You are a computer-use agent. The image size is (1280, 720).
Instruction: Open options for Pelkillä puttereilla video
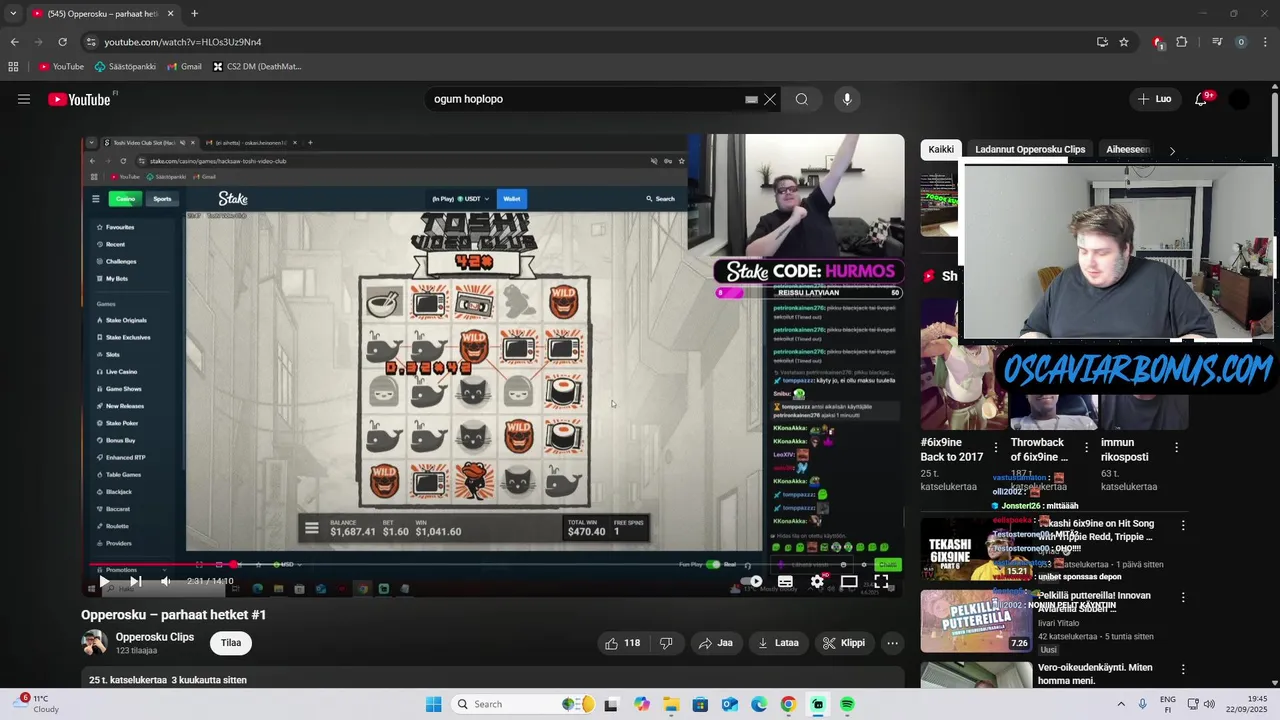[x=1183, y=597]
